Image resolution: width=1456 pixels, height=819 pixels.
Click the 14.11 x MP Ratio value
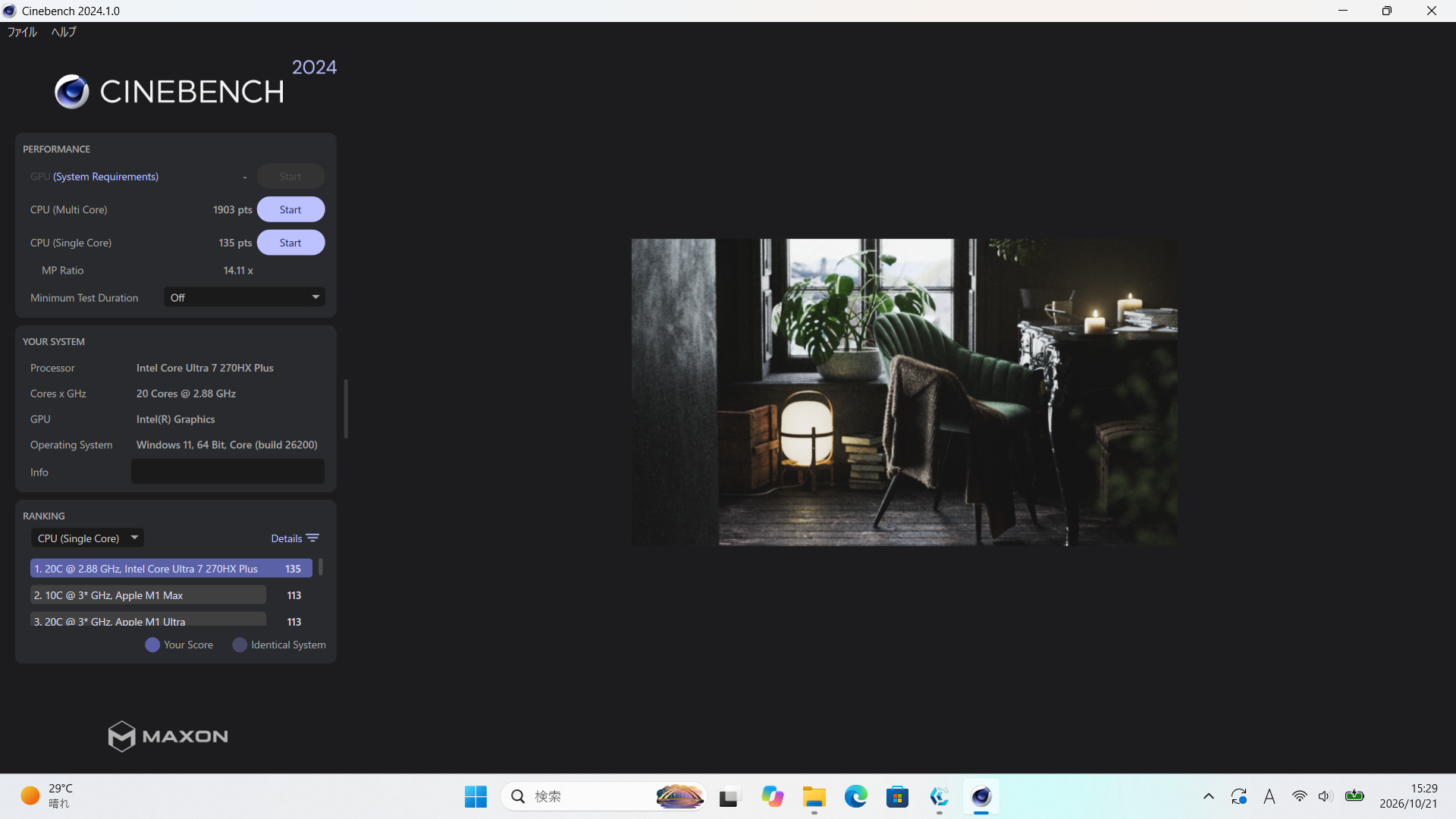coord(238,271)
